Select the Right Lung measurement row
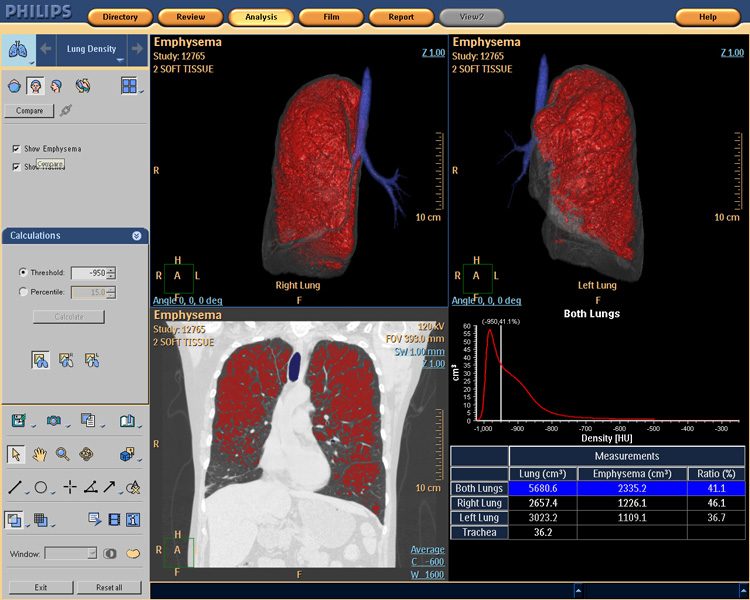Screen dimensions: 750x600 [598, 503]
